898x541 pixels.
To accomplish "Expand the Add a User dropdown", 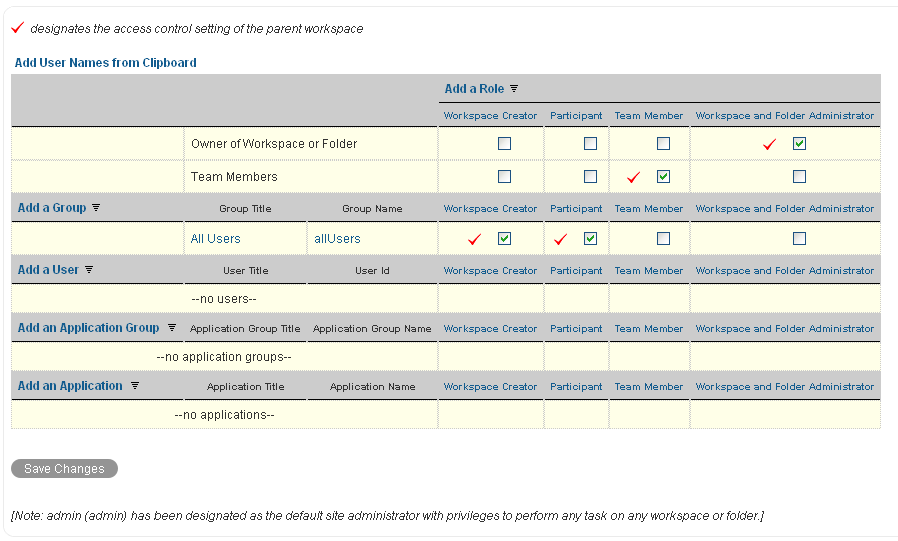I will point(48,270).
